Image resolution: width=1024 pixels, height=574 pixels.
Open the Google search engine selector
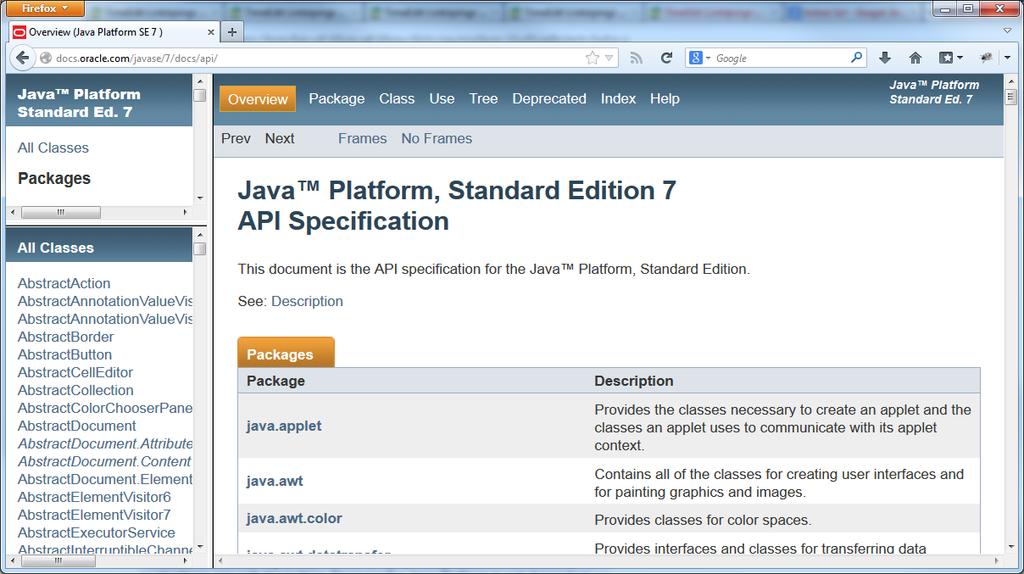[699, 58]
